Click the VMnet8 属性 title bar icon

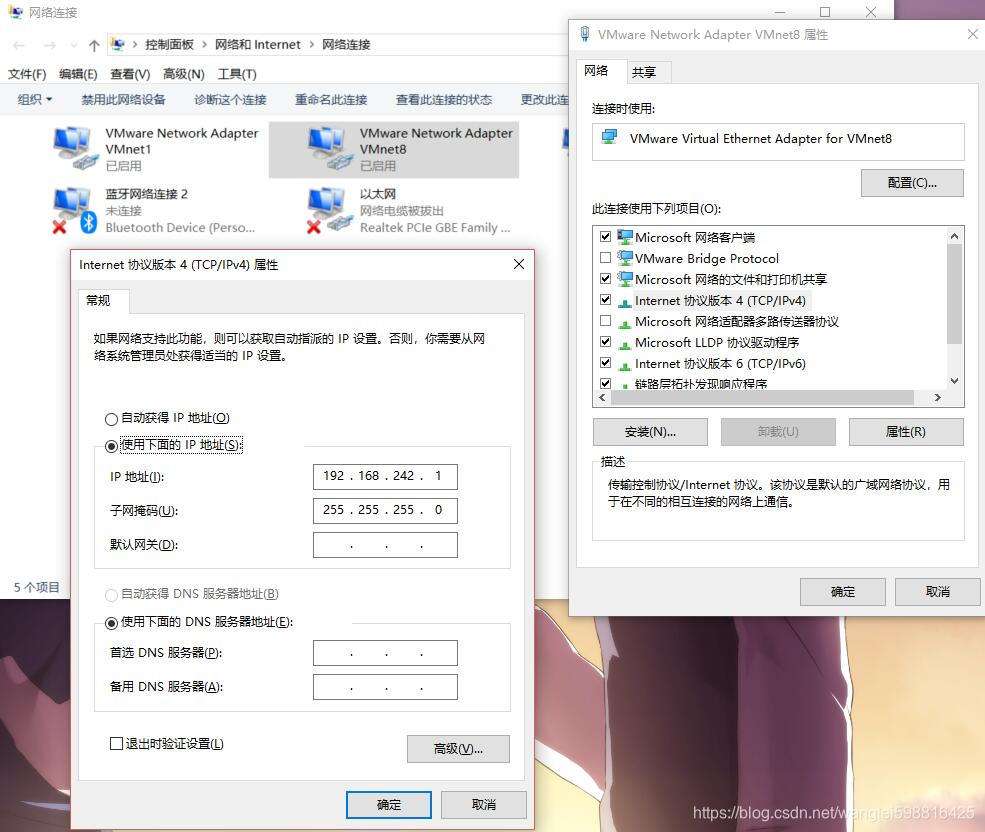click(585, 34)
